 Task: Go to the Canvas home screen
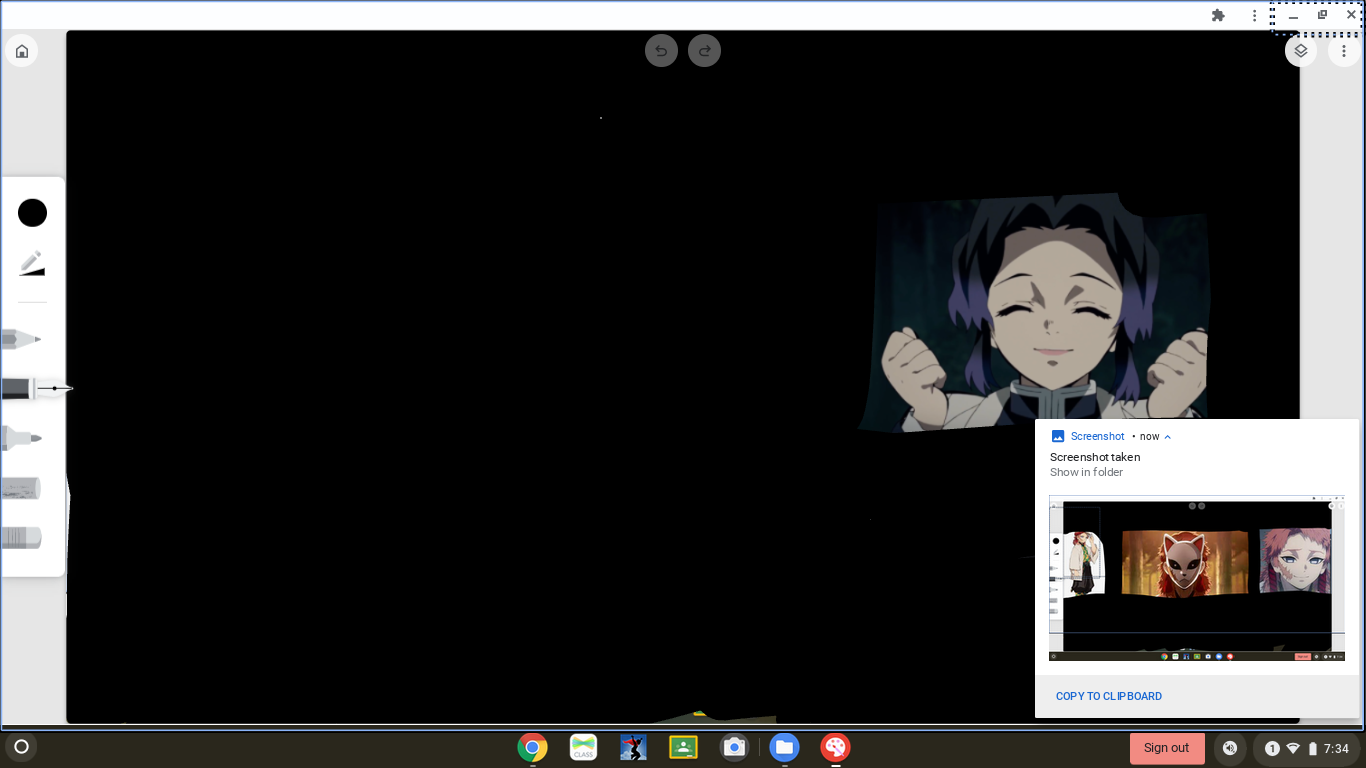[22, 51]
